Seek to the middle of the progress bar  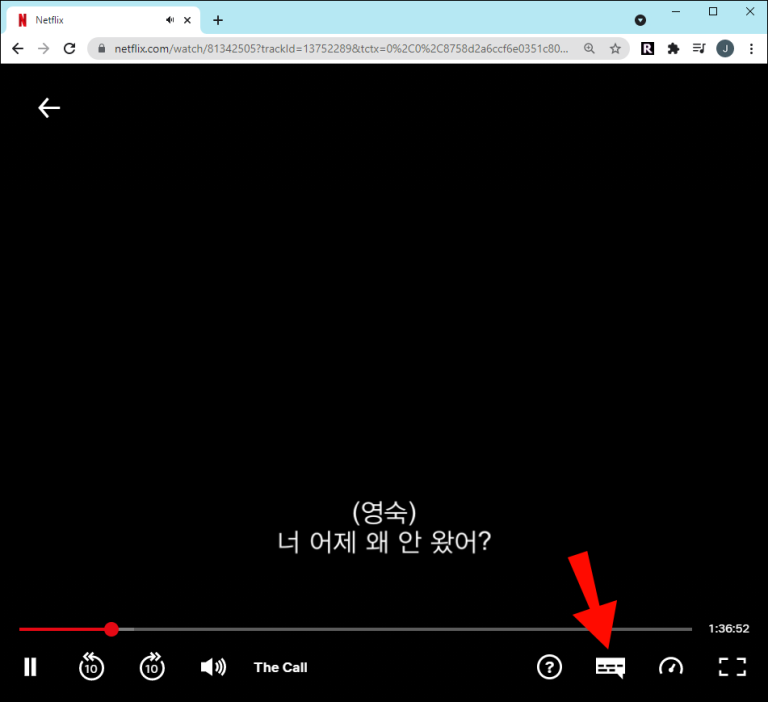click(x=356, y=629)
